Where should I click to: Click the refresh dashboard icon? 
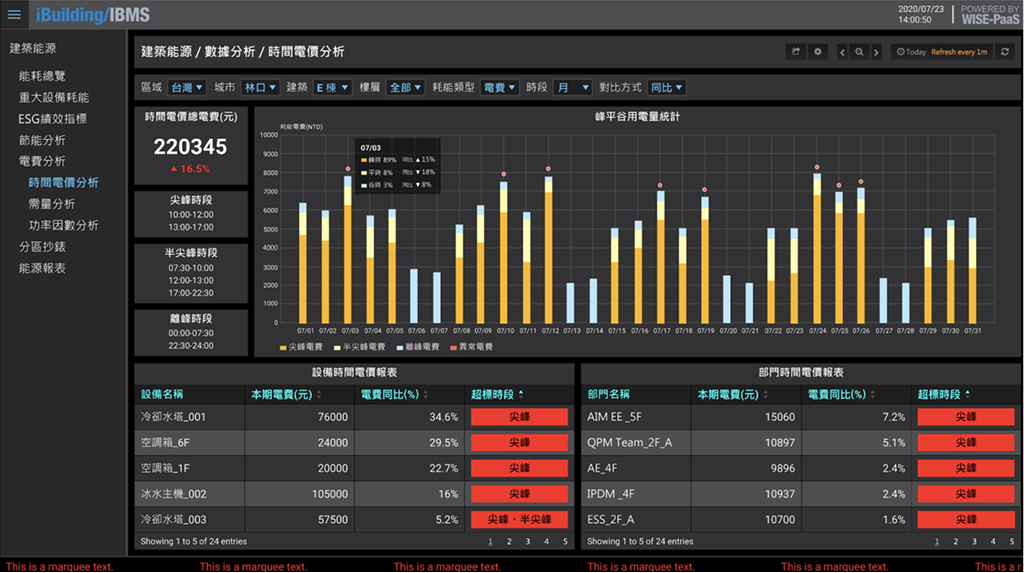coord(1005,52)
